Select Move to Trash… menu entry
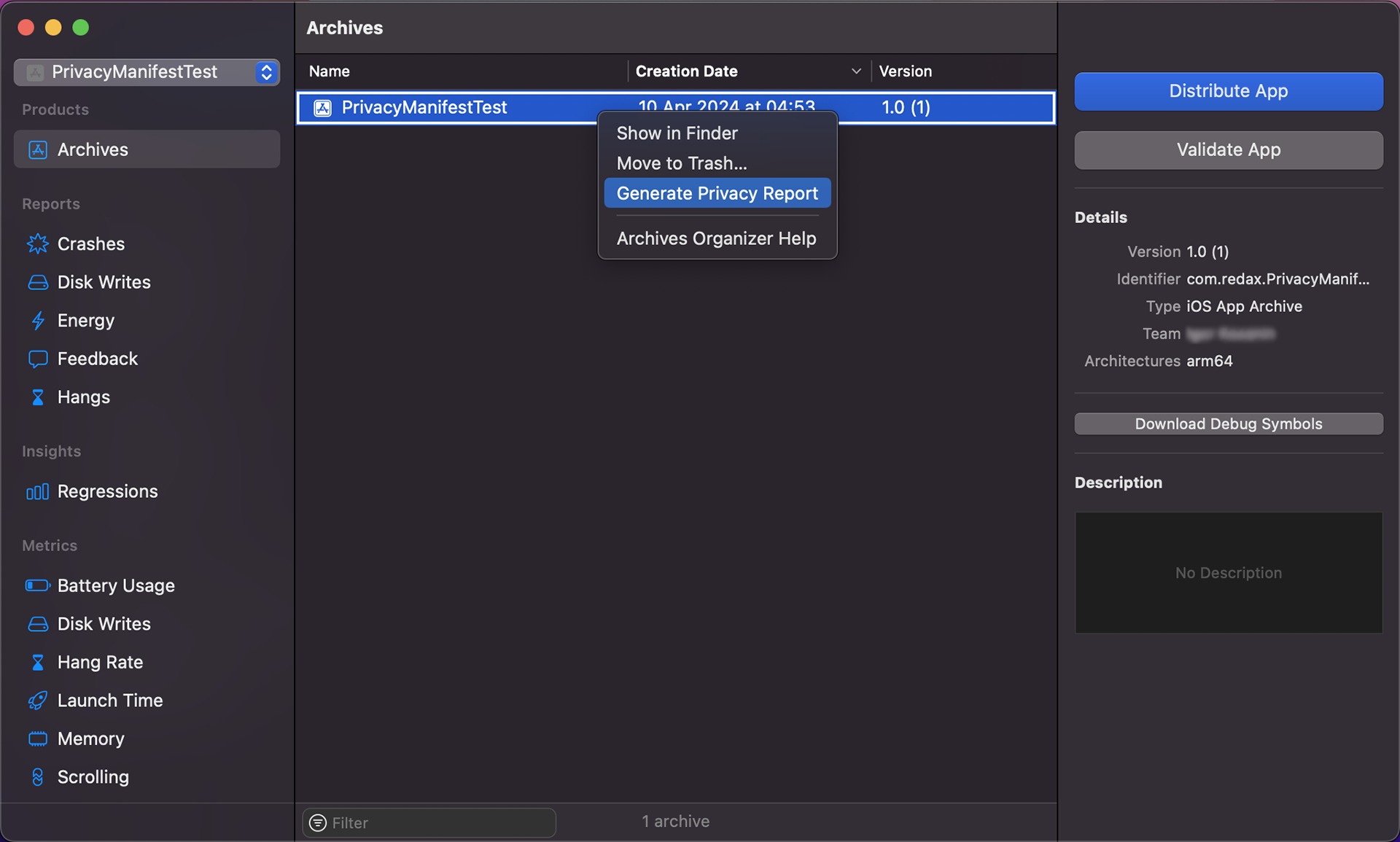This screenshot has height=842, width=1400. 717,163
